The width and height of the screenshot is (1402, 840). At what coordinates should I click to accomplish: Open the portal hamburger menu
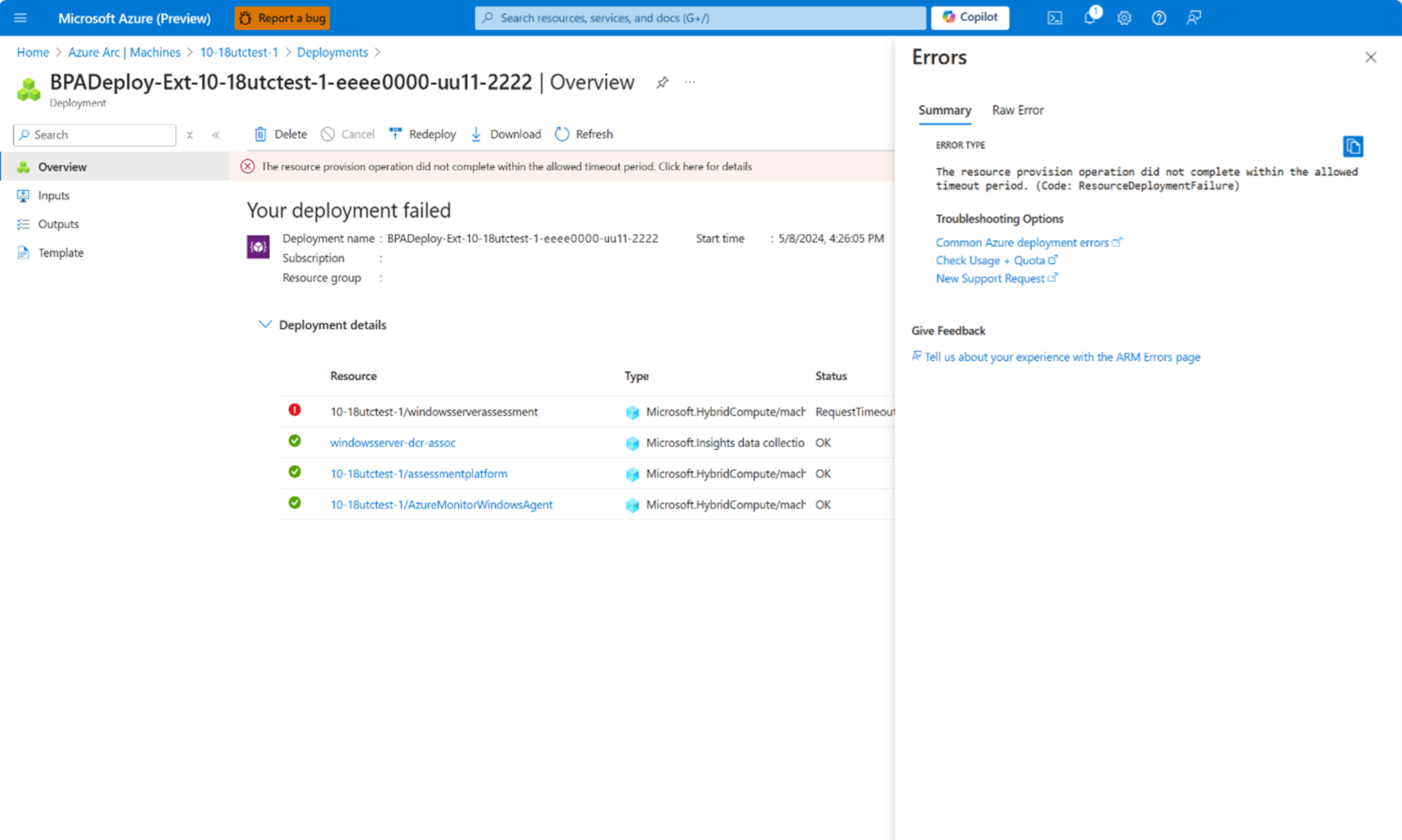tap(20, 18)
